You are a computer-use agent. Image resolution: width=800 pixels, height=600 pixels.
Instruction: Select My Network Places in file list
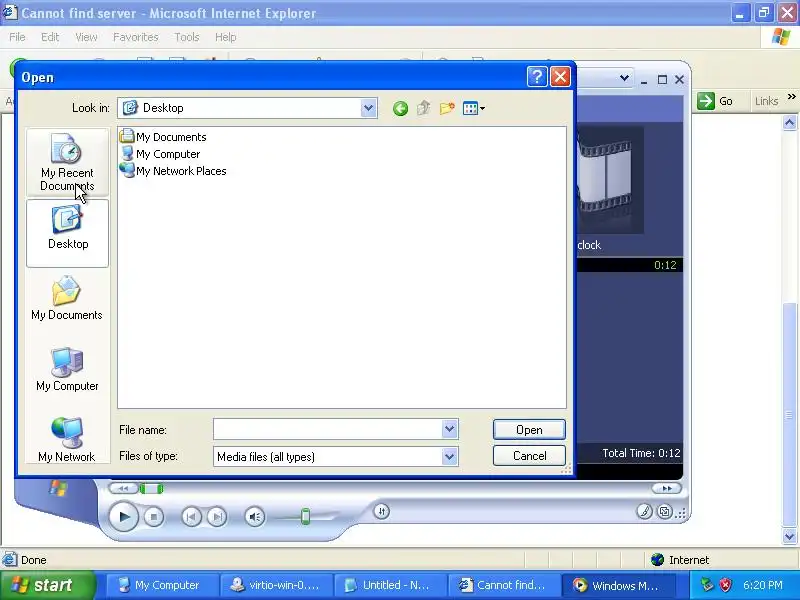(173, 171)
